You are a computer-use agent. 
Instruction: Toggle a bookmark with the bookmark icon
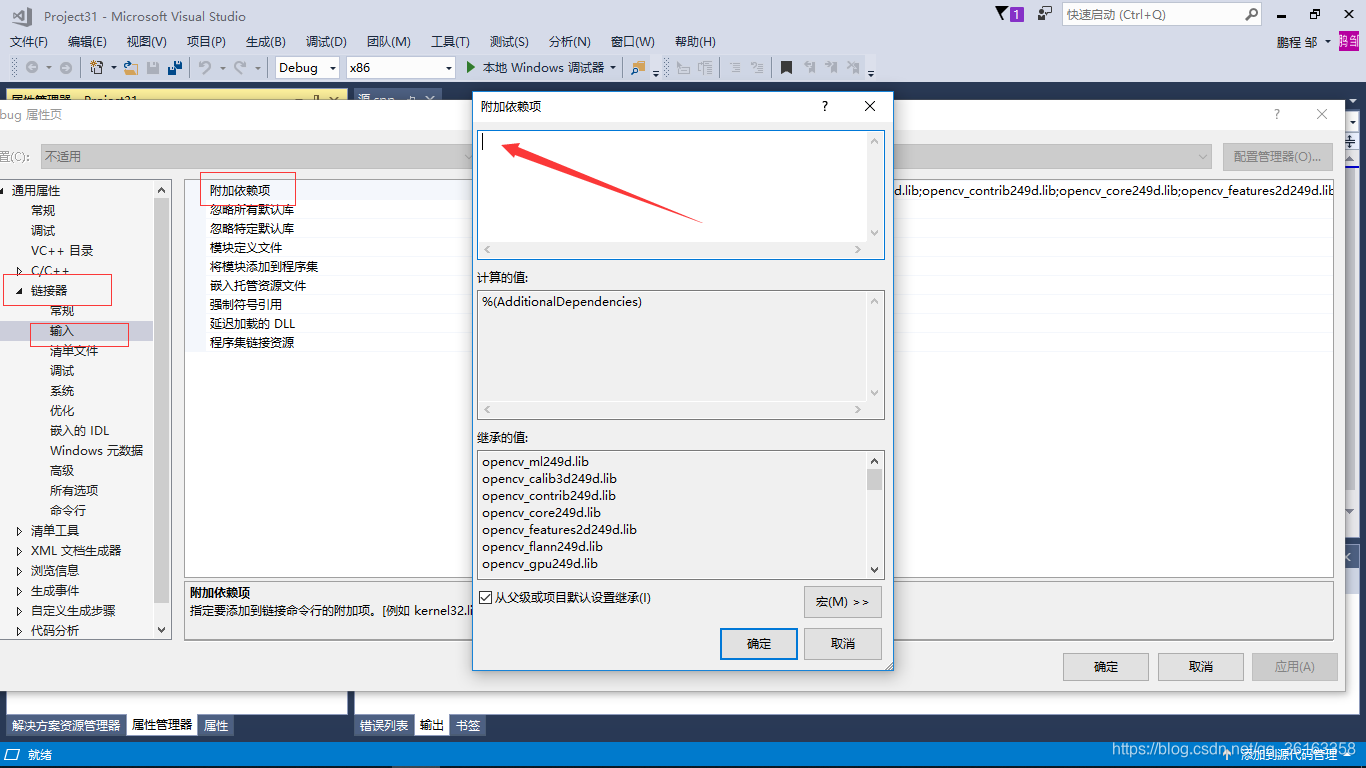tap(787, 67)
